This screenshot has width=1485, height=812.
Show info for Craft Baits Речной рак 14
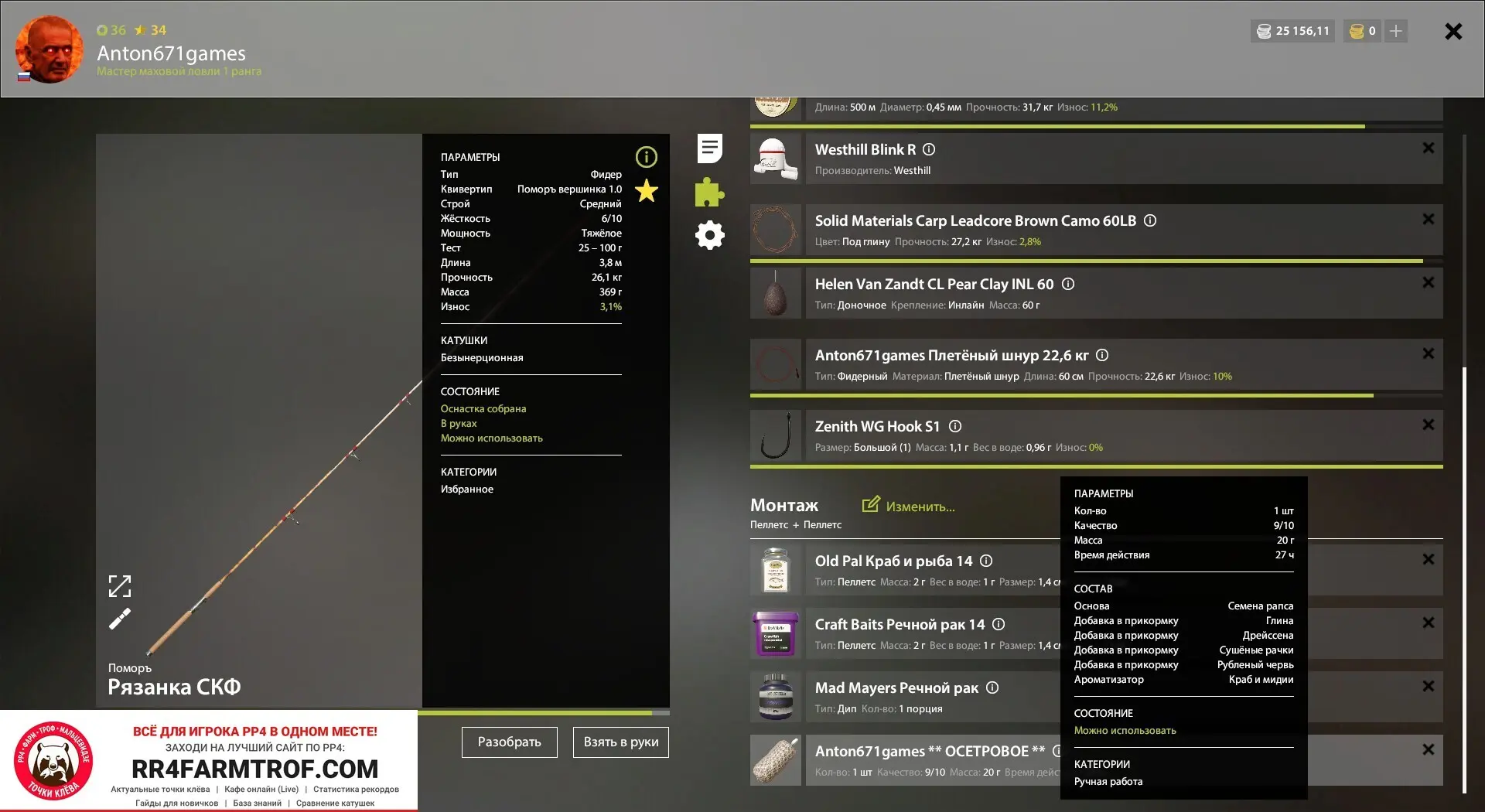999,624
